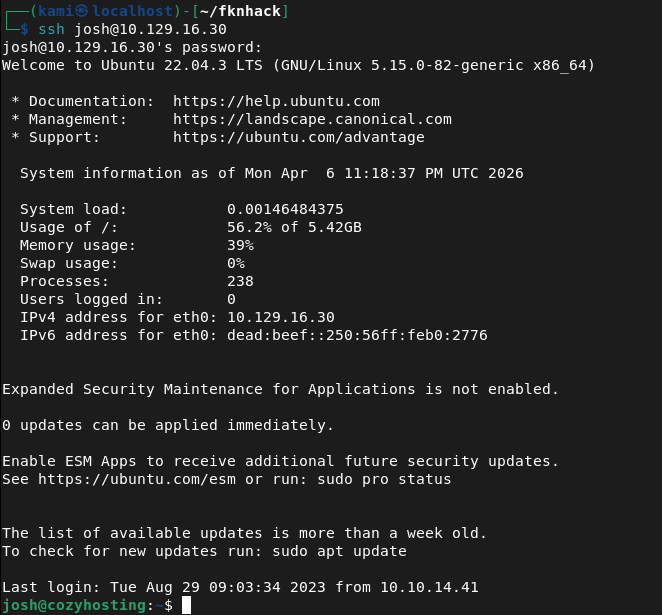Click the IPv6 address dead:beef::250:56ff:feb0:2776
The height and width of the screenshot is (615, 662).
tap(357, 335)
